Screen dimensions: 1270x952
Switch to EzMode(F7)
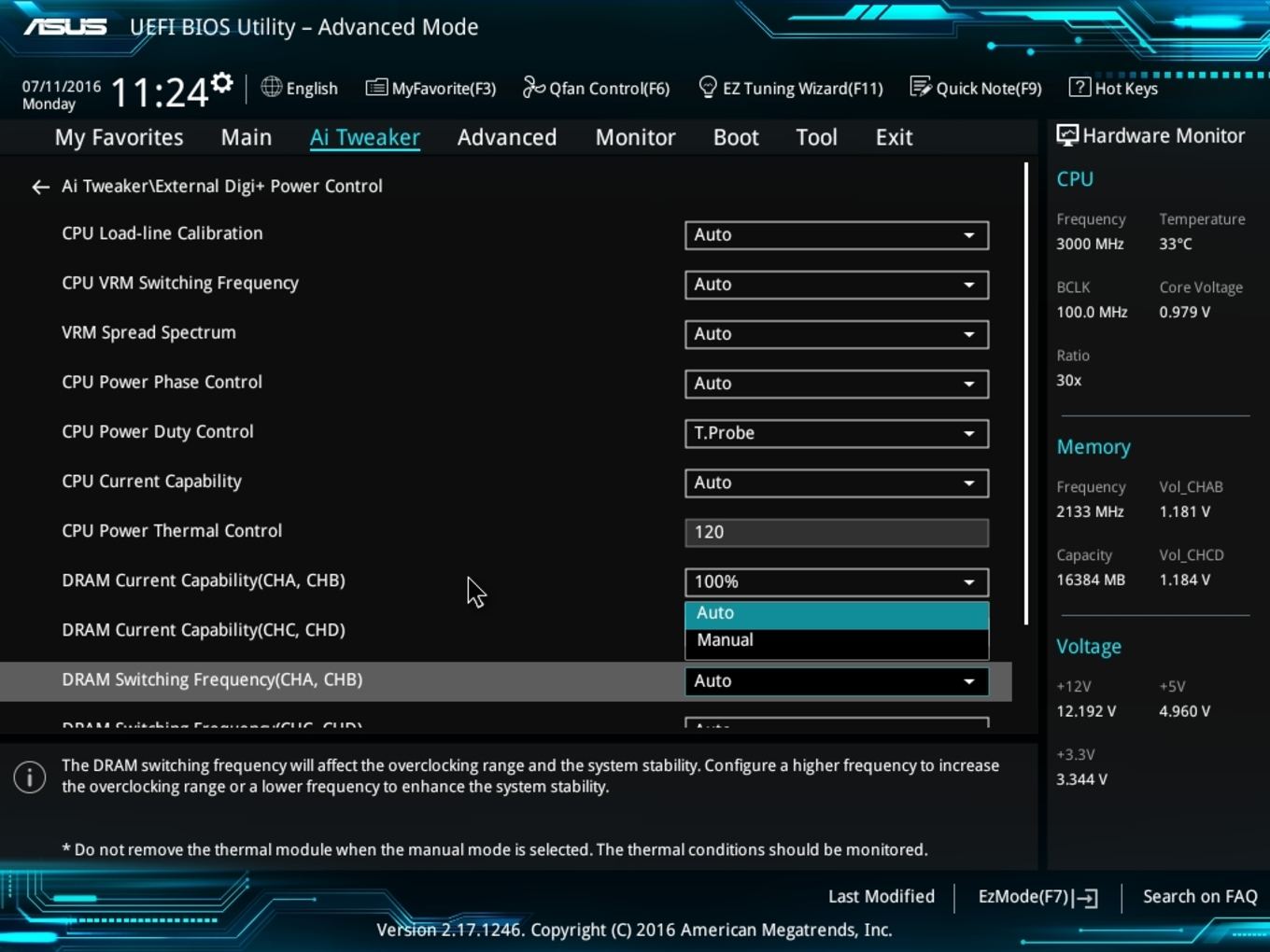pos(1037,897)
